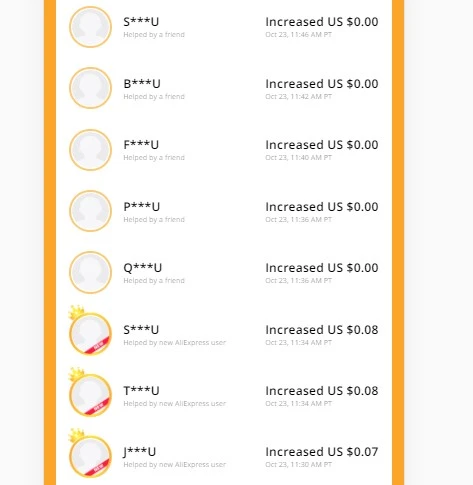
Task: Click the B***U username
Action: coord(142,84)
